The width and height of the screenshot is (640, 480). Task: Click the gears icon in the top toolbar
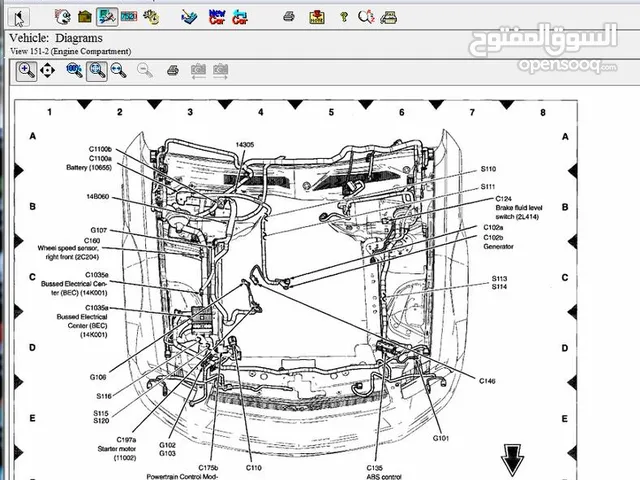(150, 17)
